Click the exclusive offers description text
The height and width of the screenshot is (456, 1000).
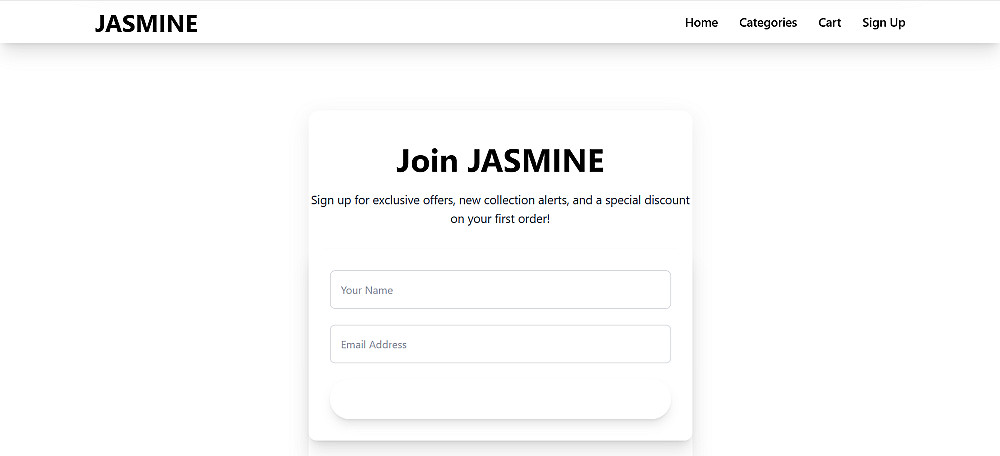click(x=500, y=200)
